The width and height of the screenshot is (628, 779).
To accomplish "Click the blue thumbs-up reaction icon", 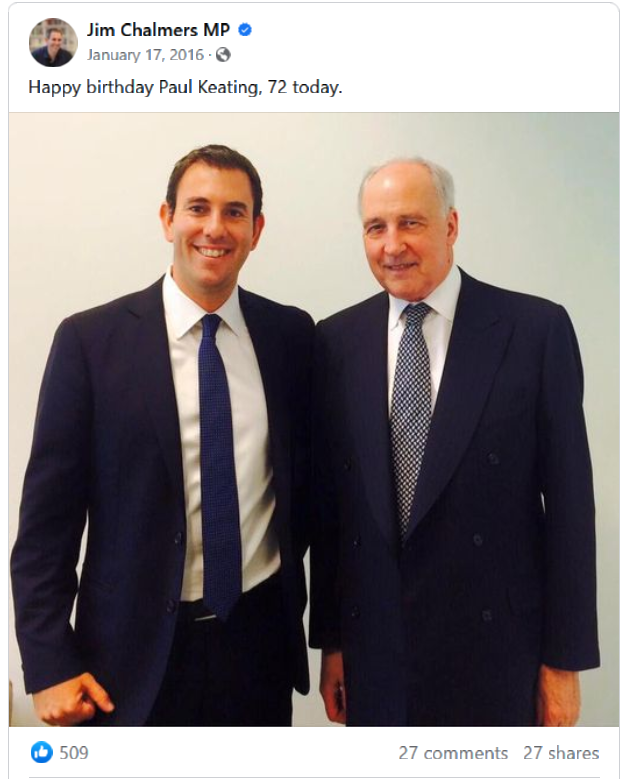I will click(42, 752).
